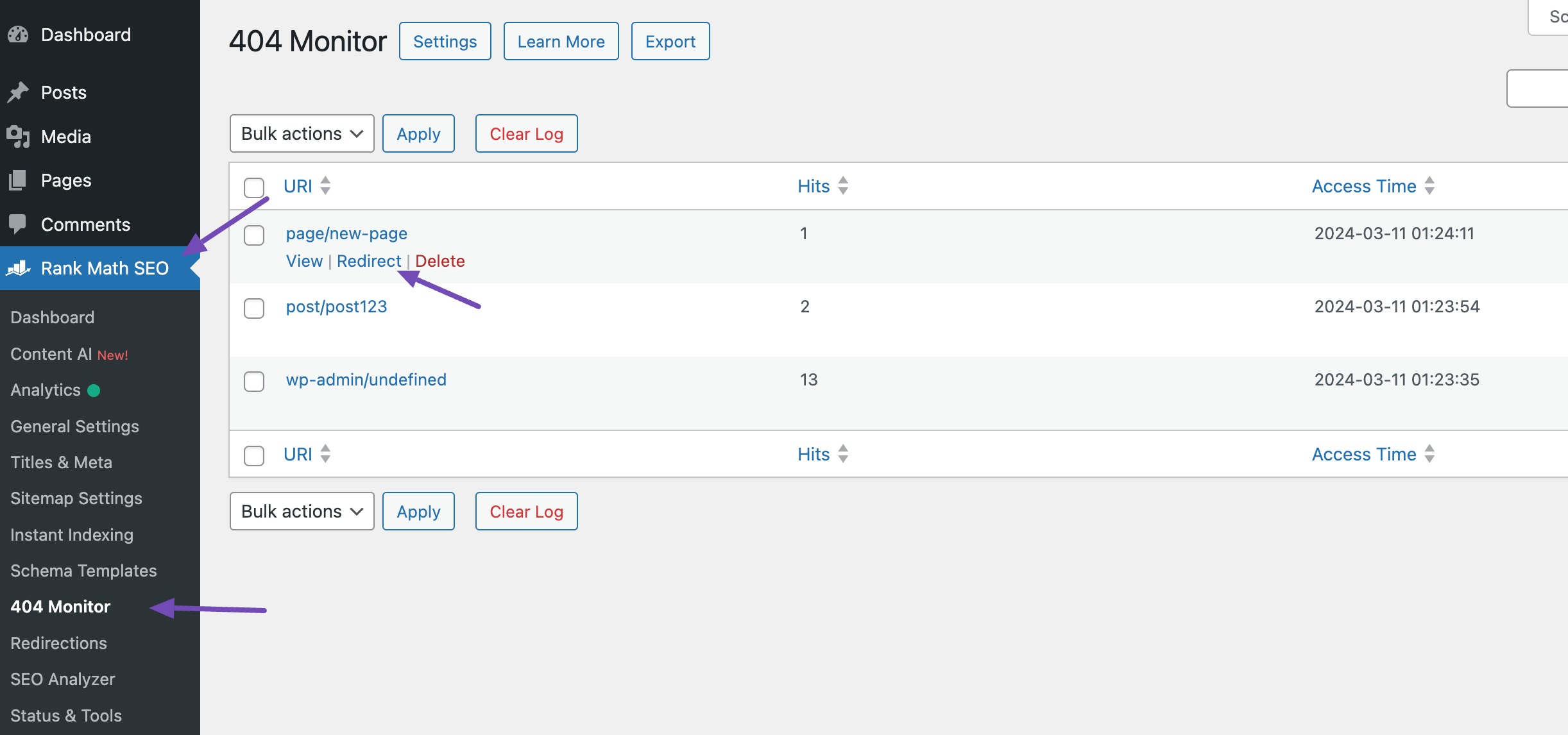Click the Posts pushpin icon
Viewport: 1568px width, 735px height.
pyautogui.click(x=18, y=92)
